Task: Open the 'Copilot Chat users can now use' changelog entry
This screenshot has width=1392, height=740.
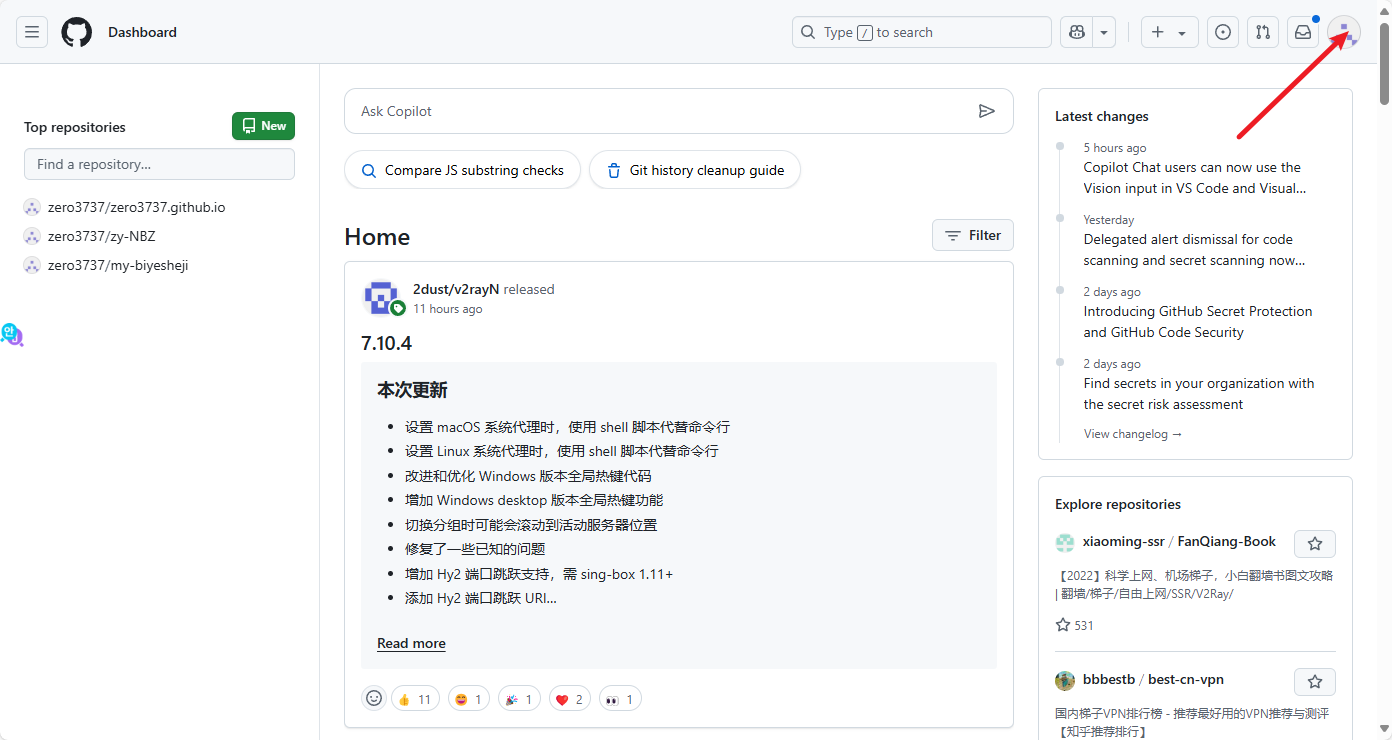Action: [x=1195, y=178]
